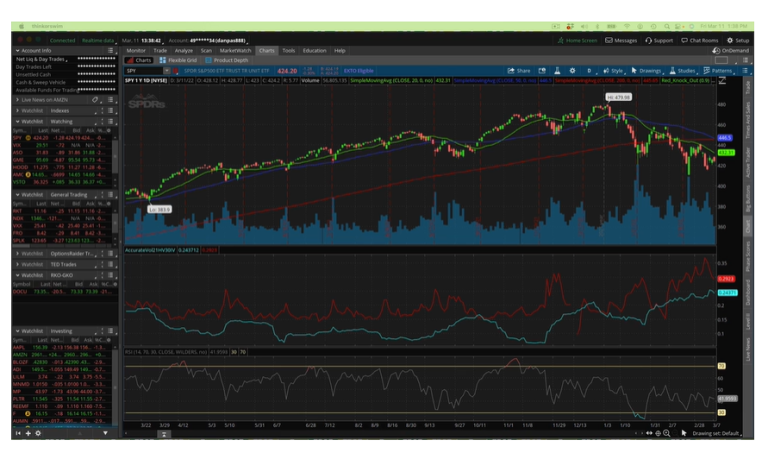Expand the OptionsRaider watchlist gadget
Screen dimensions: 768x459
[x=17, y=253]
